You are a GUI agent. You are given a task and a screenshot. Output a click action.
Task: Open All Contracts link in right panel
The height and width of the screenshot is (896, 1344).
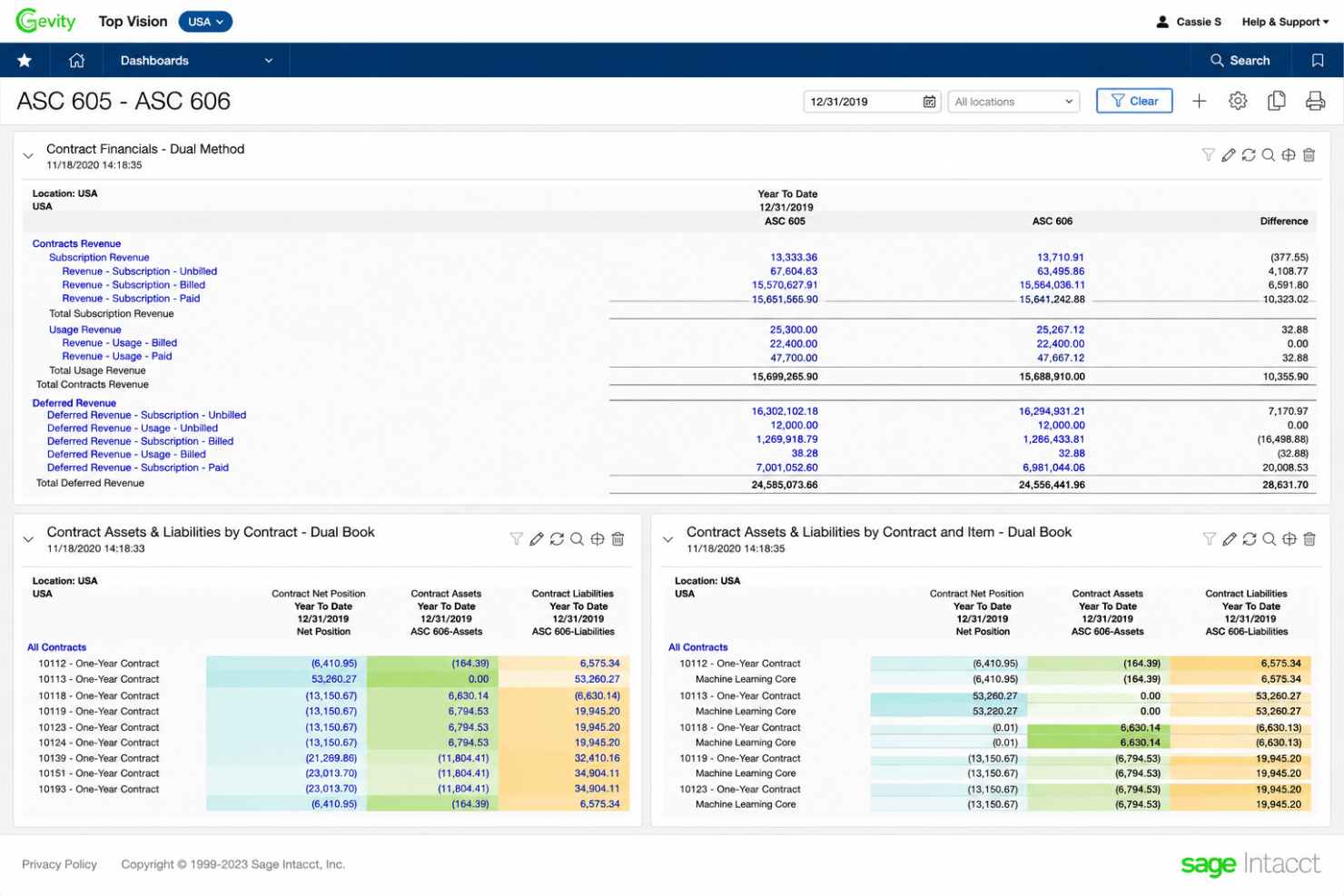point(698,647)
